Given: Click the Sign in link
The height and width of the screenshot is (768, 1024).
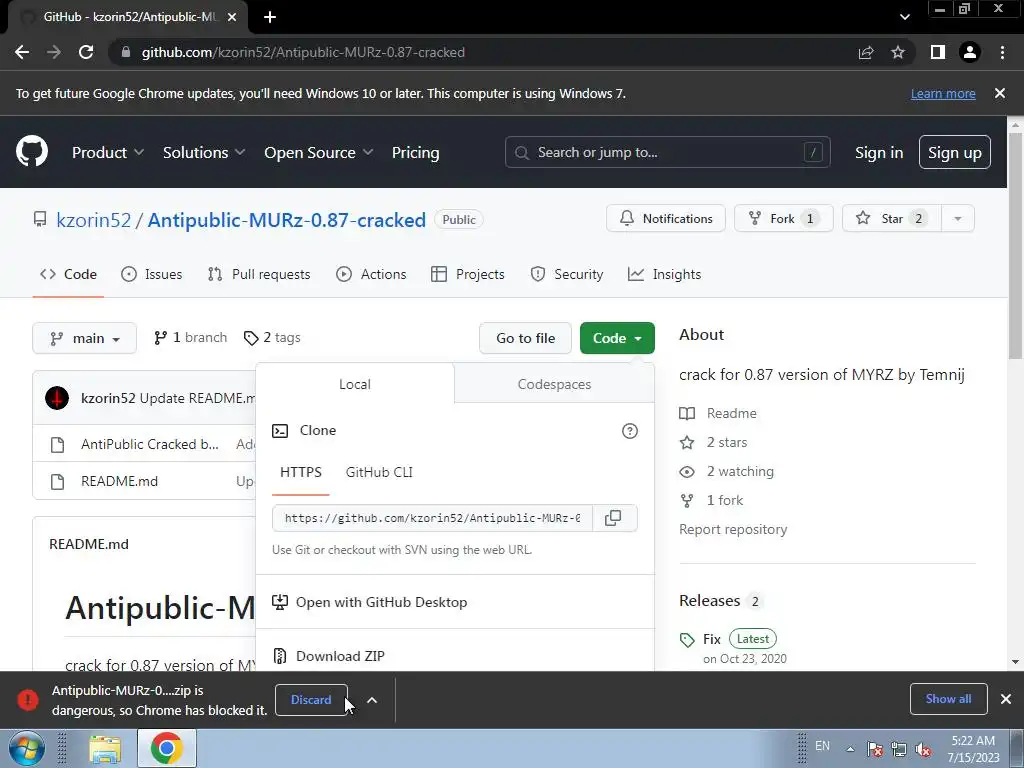Looking at the screenshot, I should (x=879, y=153).
